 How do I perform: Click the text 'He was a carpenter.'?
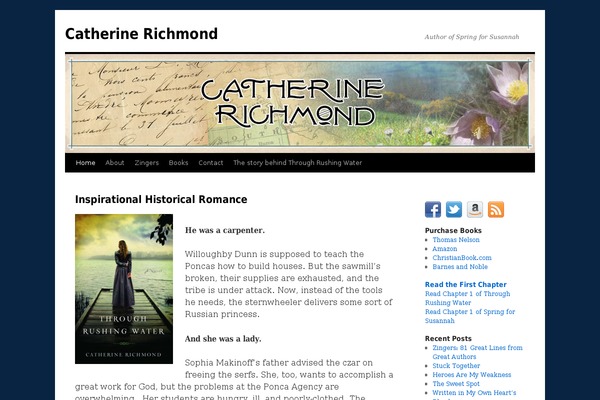pyautogui.click(x=225, y=230)
